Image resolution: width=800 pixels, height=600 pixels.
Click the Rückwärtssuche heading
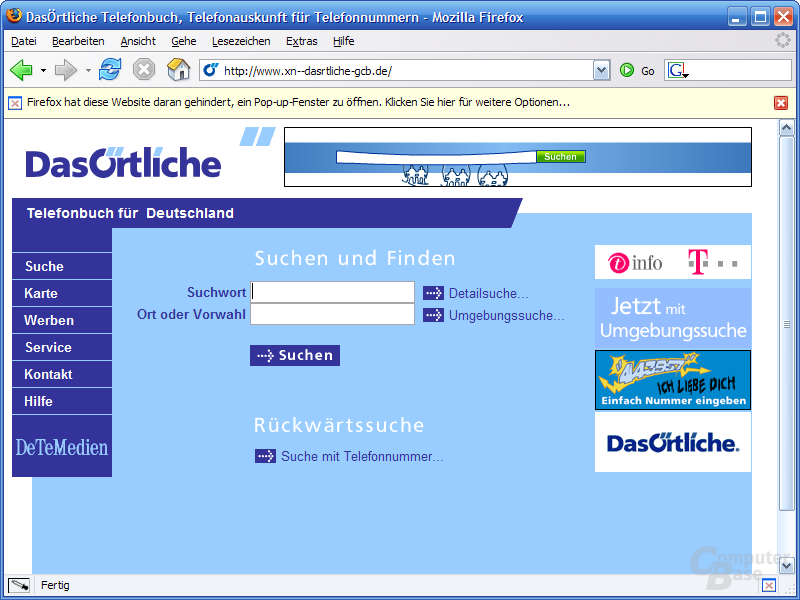(339, 425)
